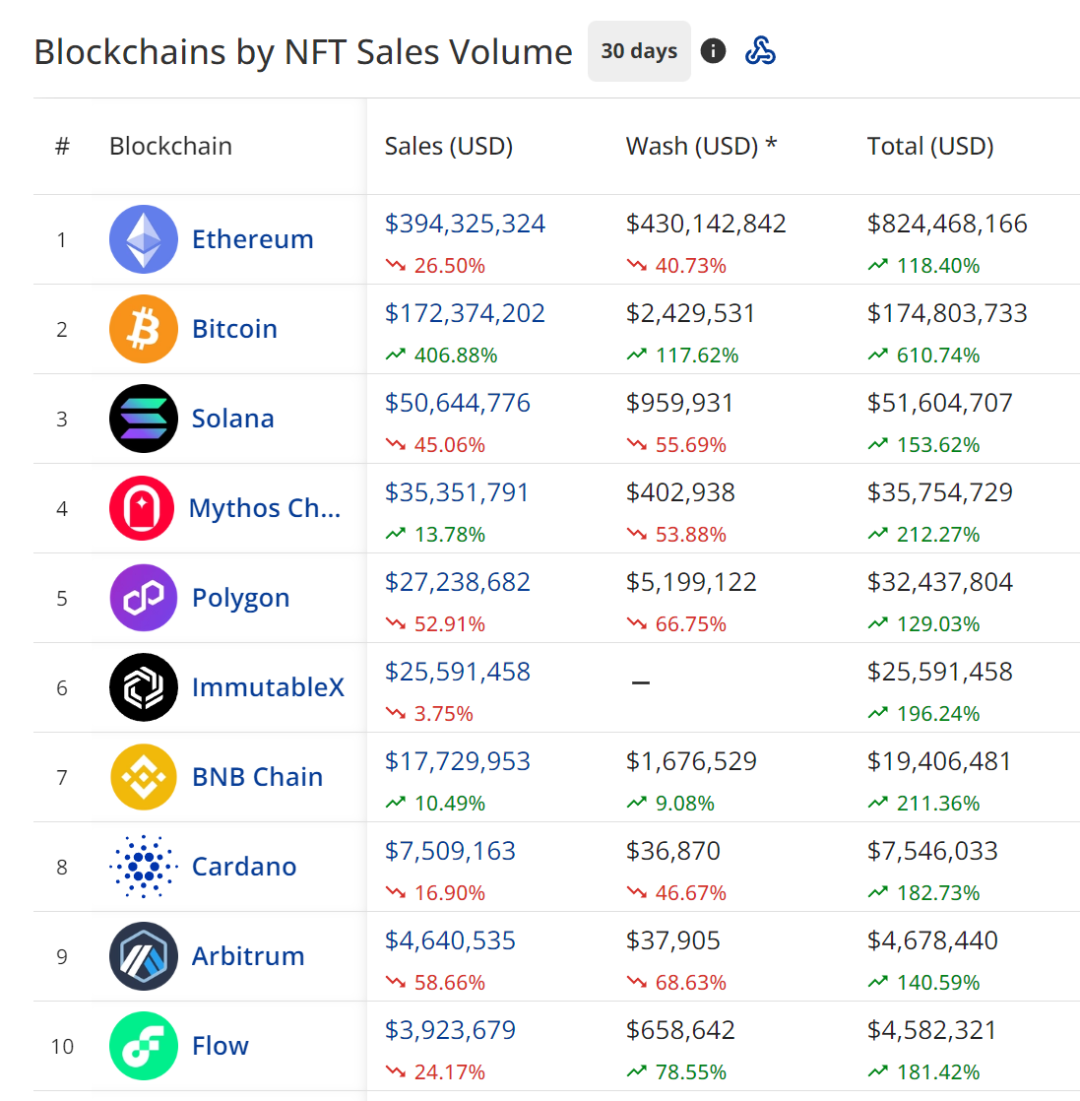
Task: Click the Solana logo icon
Action: tap(143, 418)
